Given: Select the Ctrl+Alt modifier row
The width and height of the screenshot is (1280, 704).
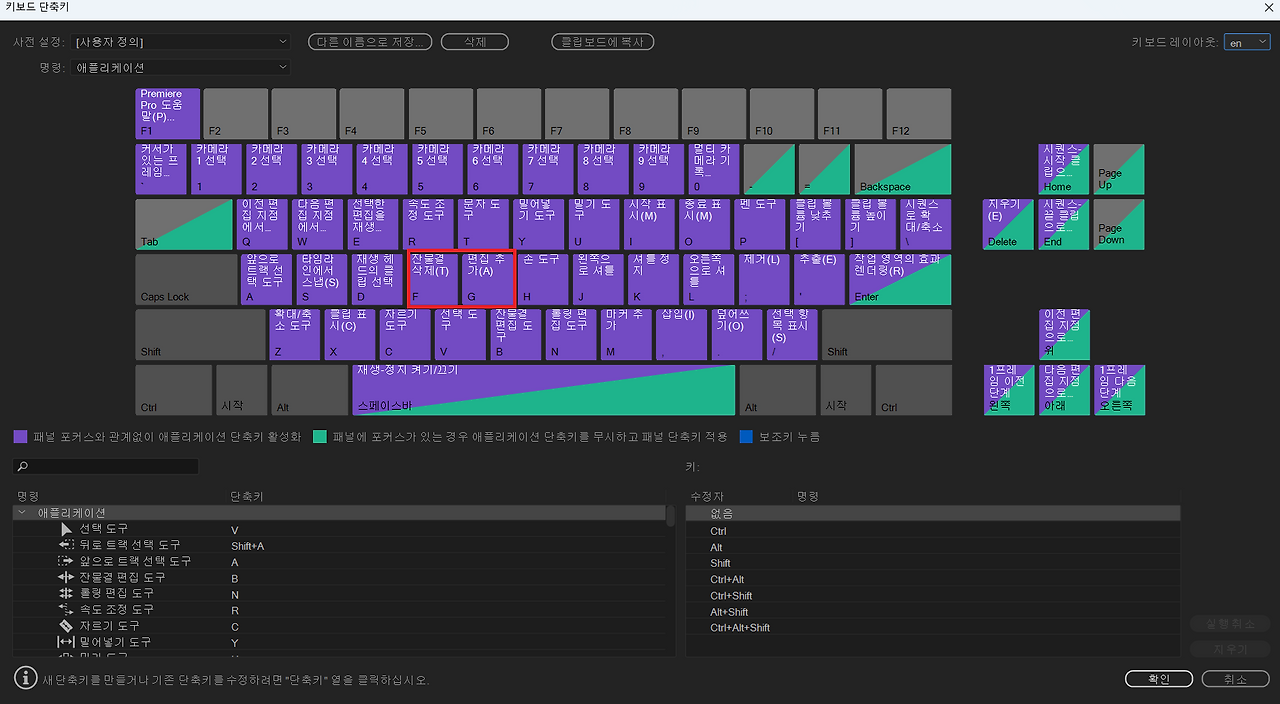Looking at the screenshot, I should 933,580.
